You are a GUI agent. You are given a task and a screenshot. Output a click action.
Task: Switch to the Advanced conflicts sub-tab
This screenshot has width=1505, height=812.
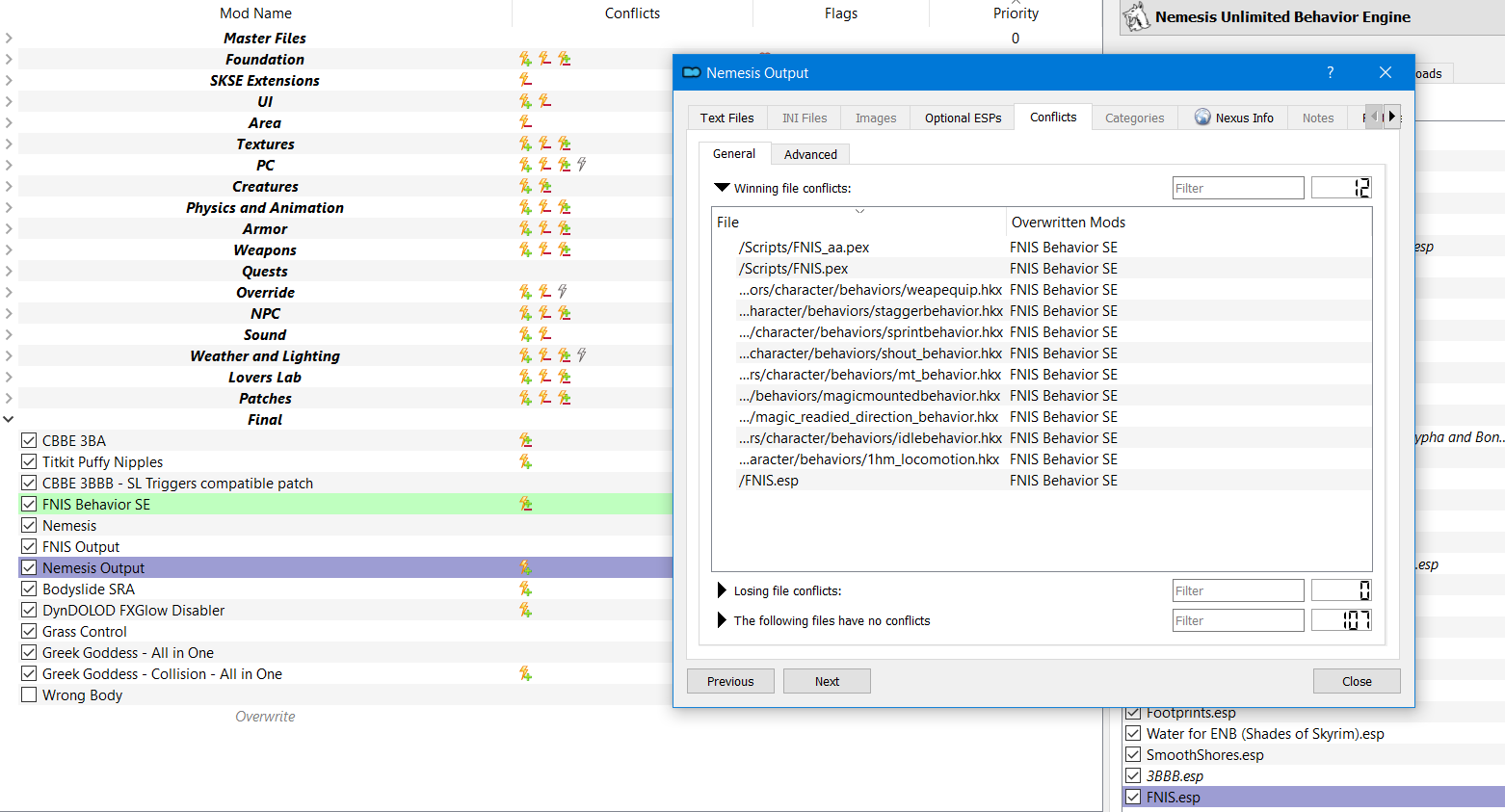(810, 154)
